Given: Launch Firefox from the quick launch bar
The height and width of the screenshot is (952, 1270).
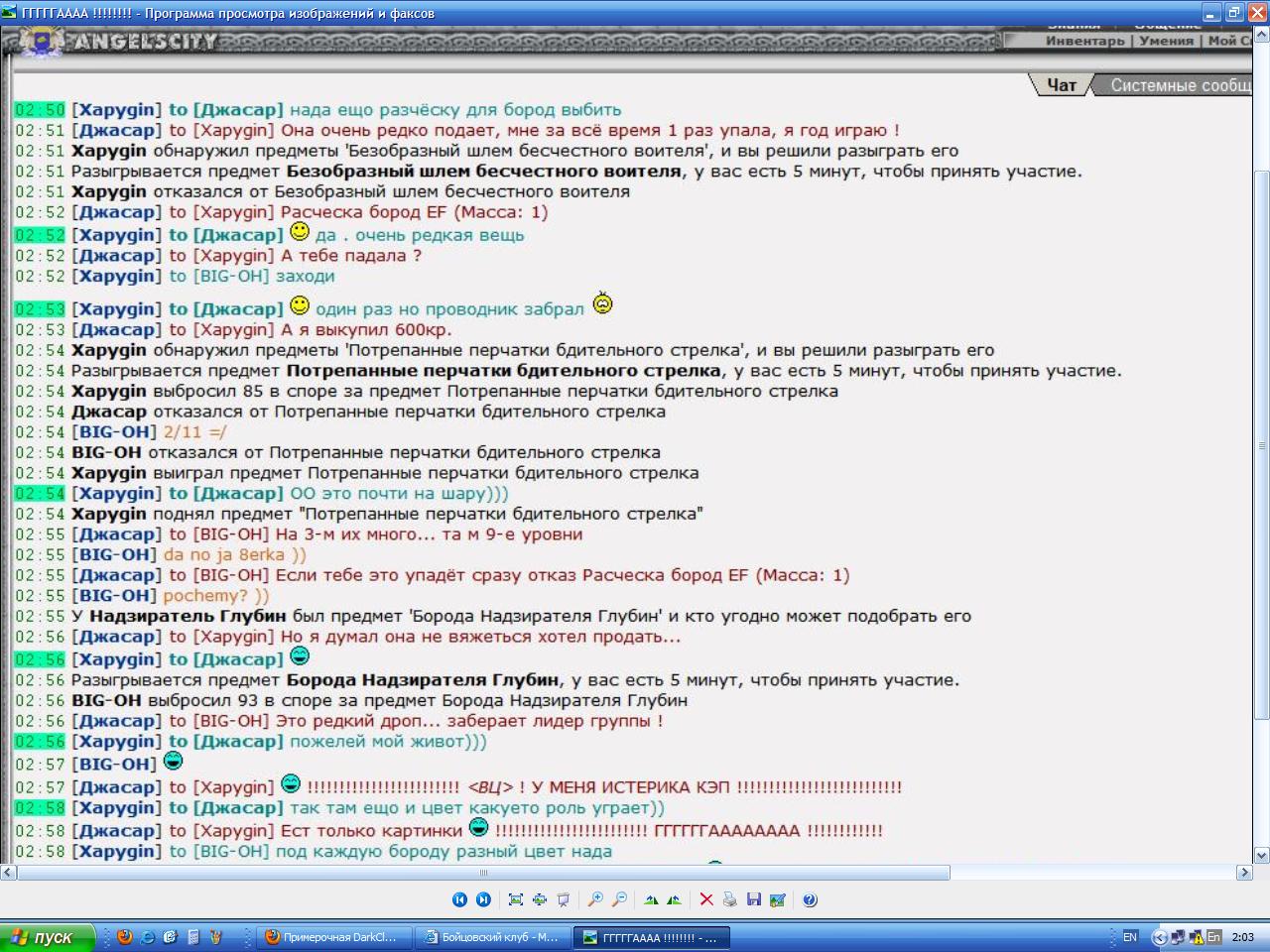Looking at the screenshot, I should pyautogui.click(x=125, y=936).
